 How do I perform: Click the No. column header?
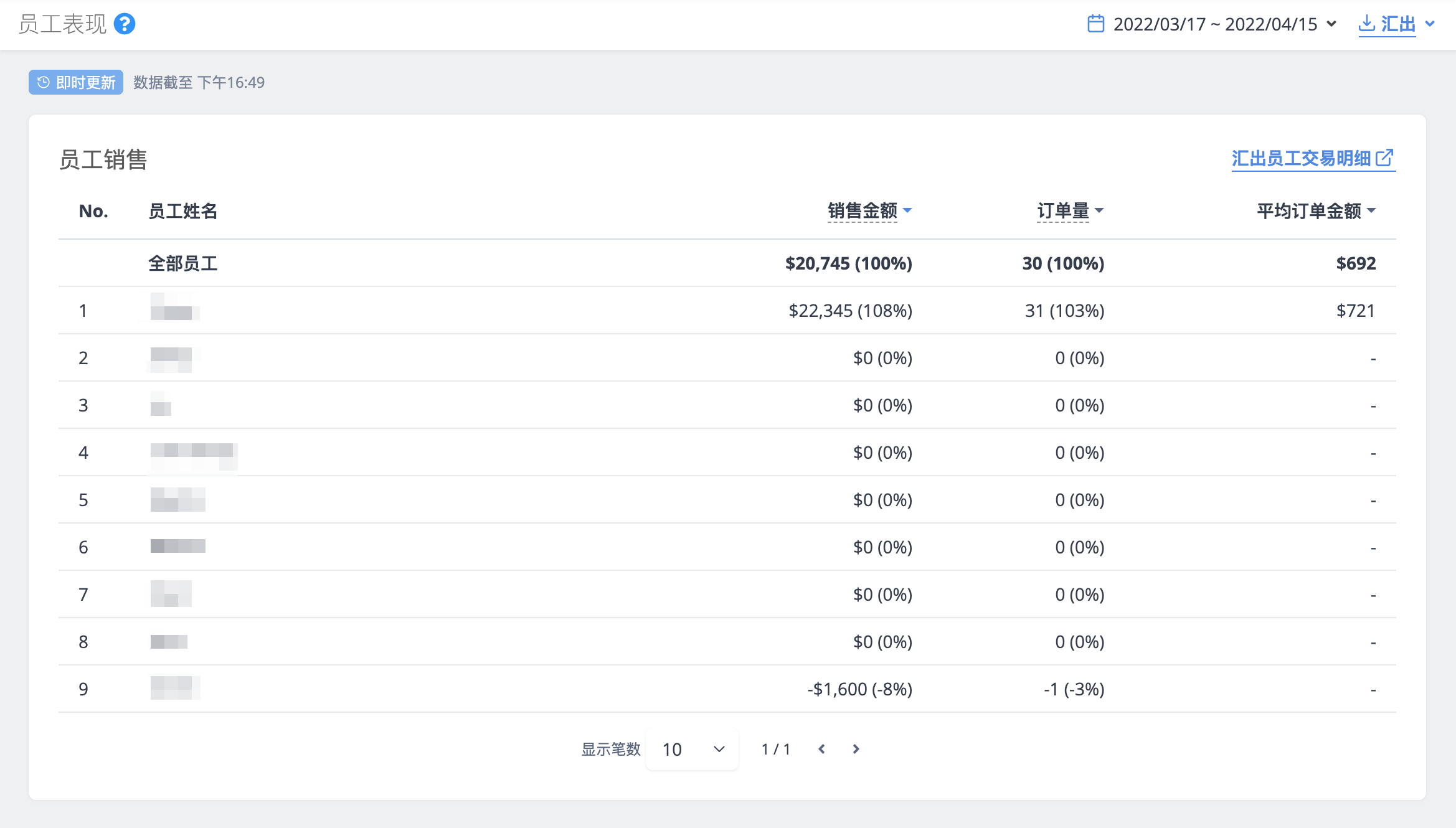pyautogui.click(x=93, y=211)
